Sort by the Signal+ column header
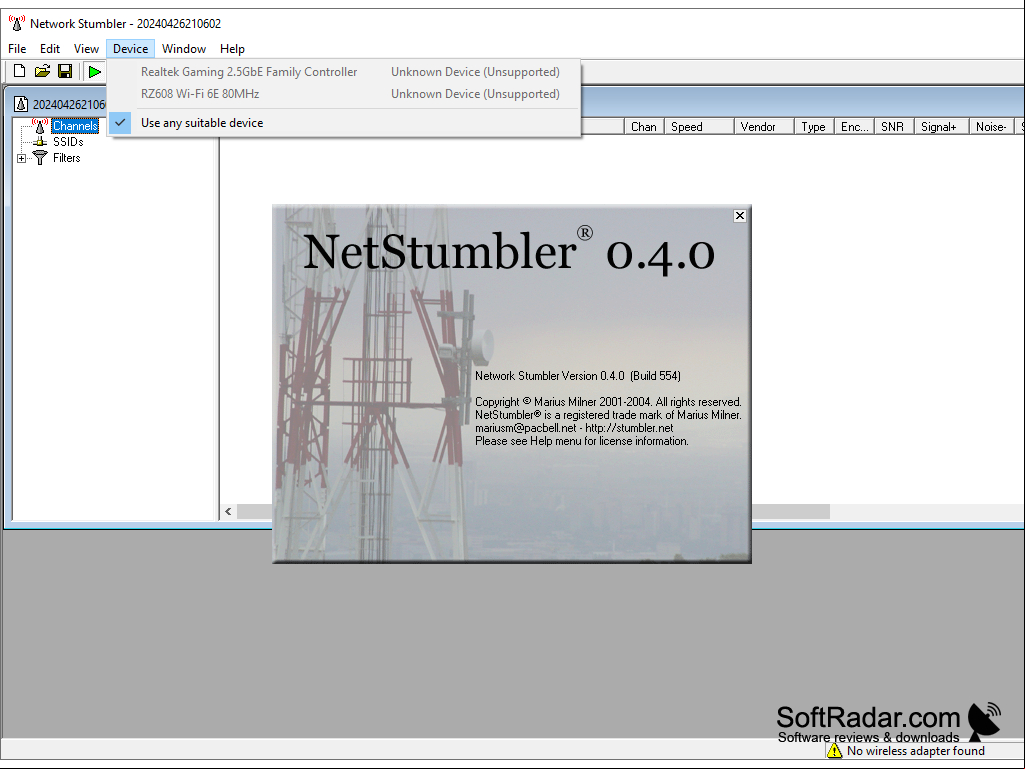This screenshot has height=769, width=1025. (942, 127)
